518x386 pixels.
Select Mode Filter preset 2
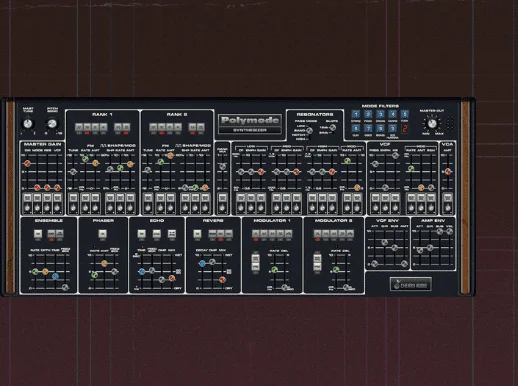point(368,114)
